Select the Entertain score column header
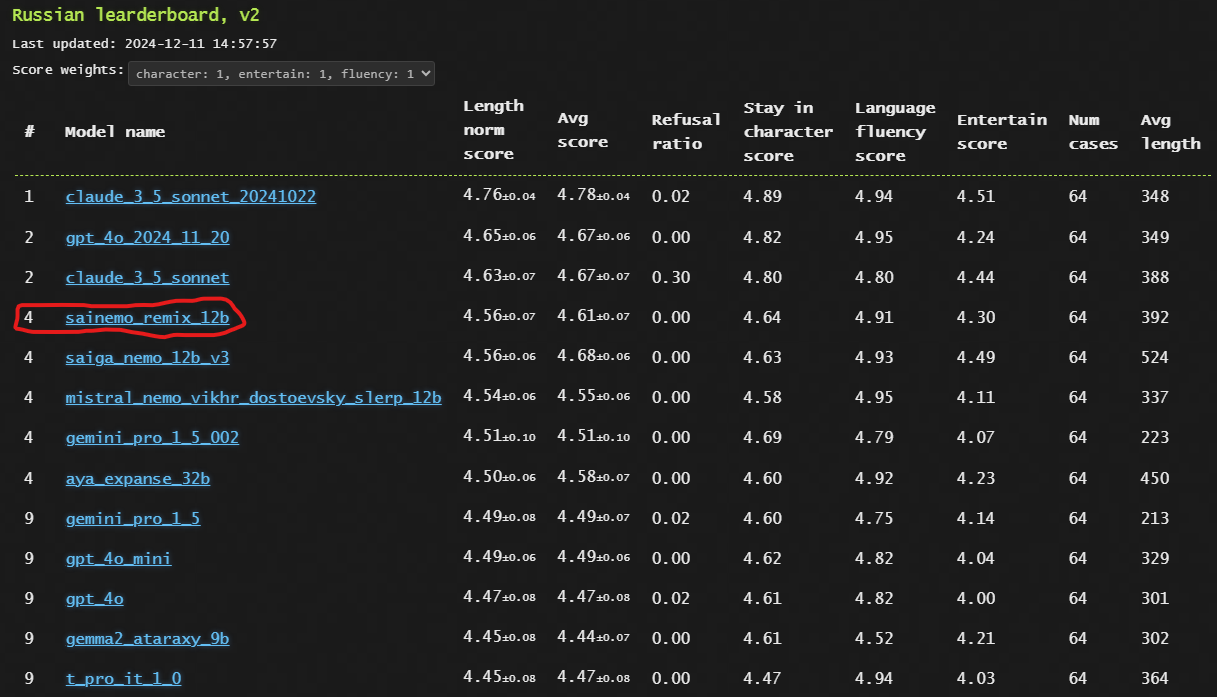Image resolution: width=1217 pixels, height=697 pixels. (1001, 131)
